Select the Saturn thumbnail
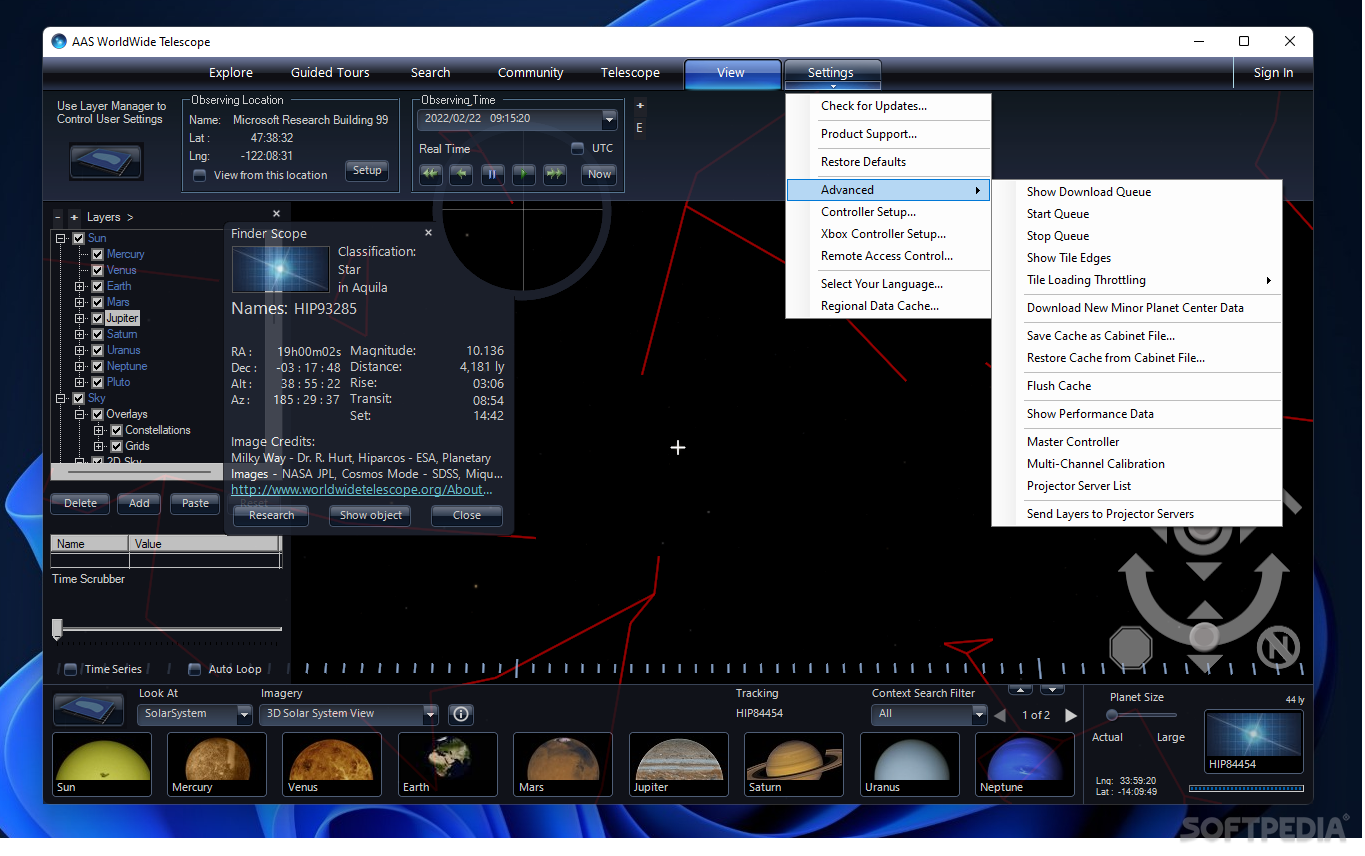Image resolution: width=1365 pixels, height=856 pixels. (x=794, y=764)
